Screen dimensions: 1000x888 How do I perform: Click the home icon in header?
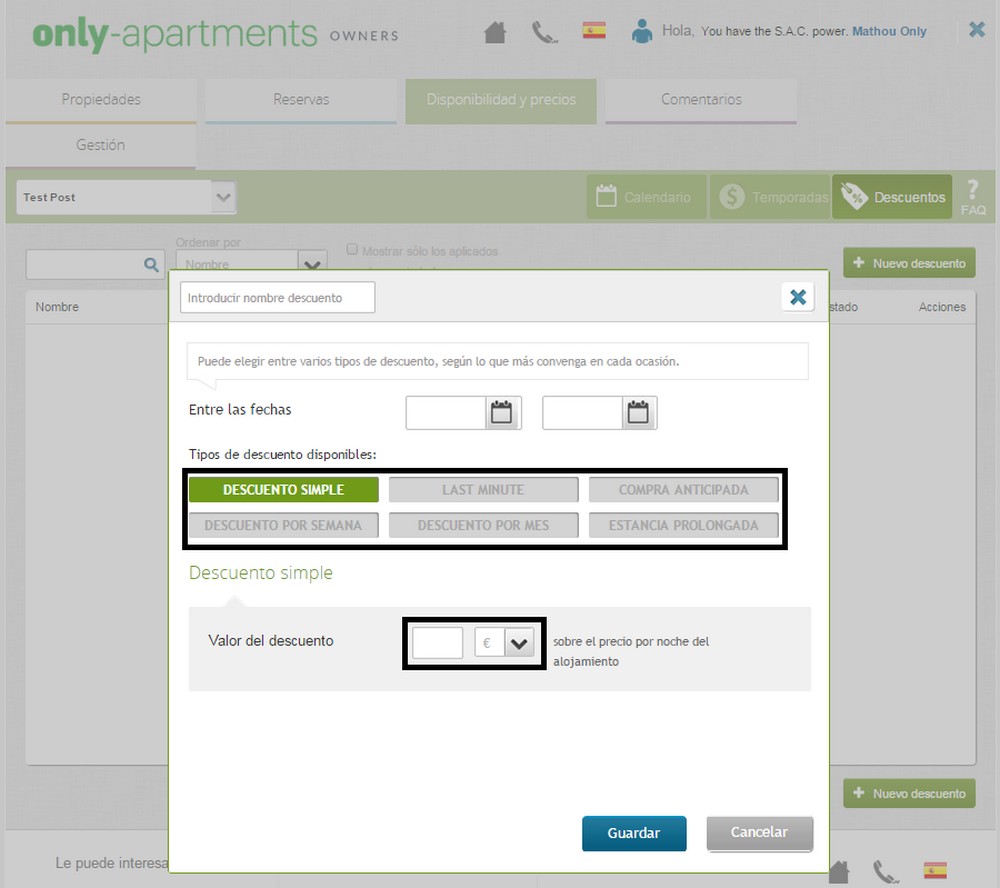(x=495, y=32)
